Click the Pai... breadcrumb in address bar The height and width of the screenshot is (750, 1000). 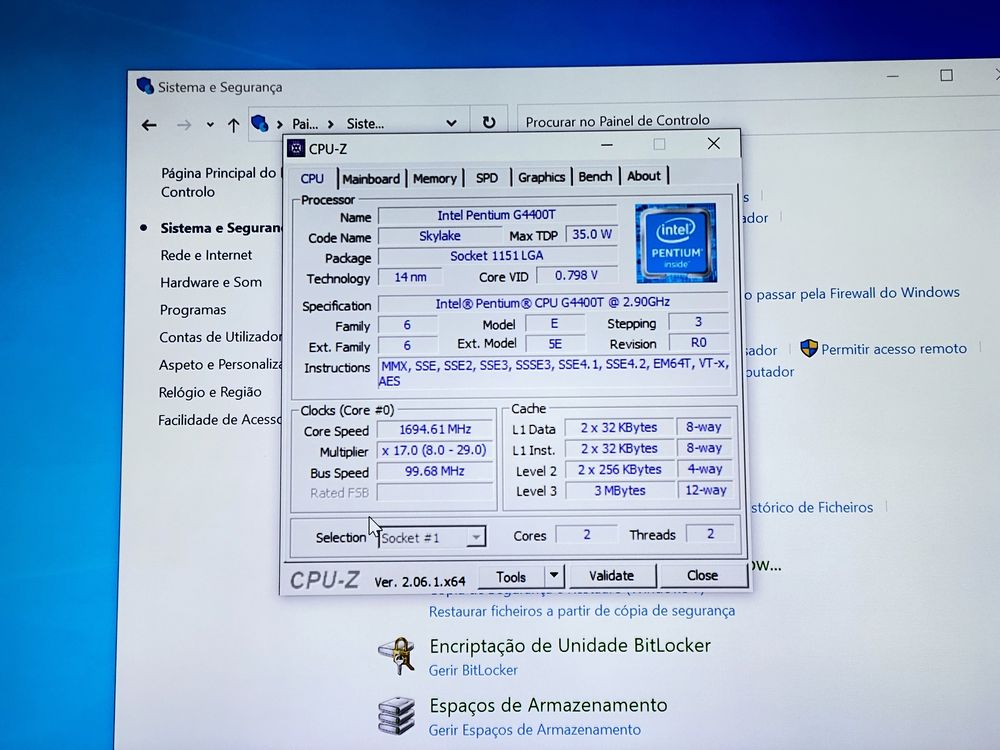(305, 124)
